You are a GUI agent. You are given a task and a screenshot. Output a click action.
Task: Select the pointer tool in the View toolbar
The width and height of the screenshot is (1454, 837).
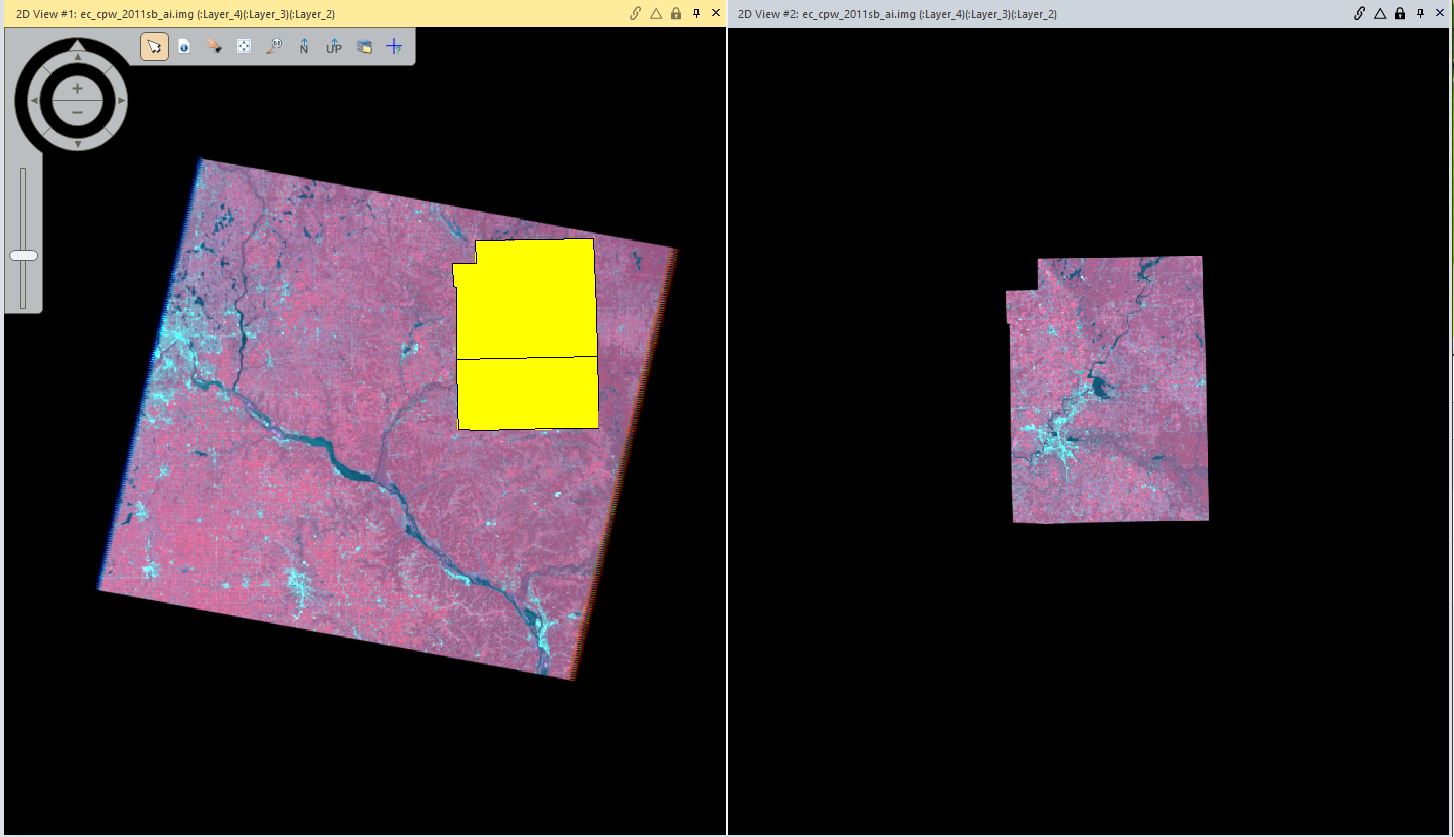(x=153, y=46)
